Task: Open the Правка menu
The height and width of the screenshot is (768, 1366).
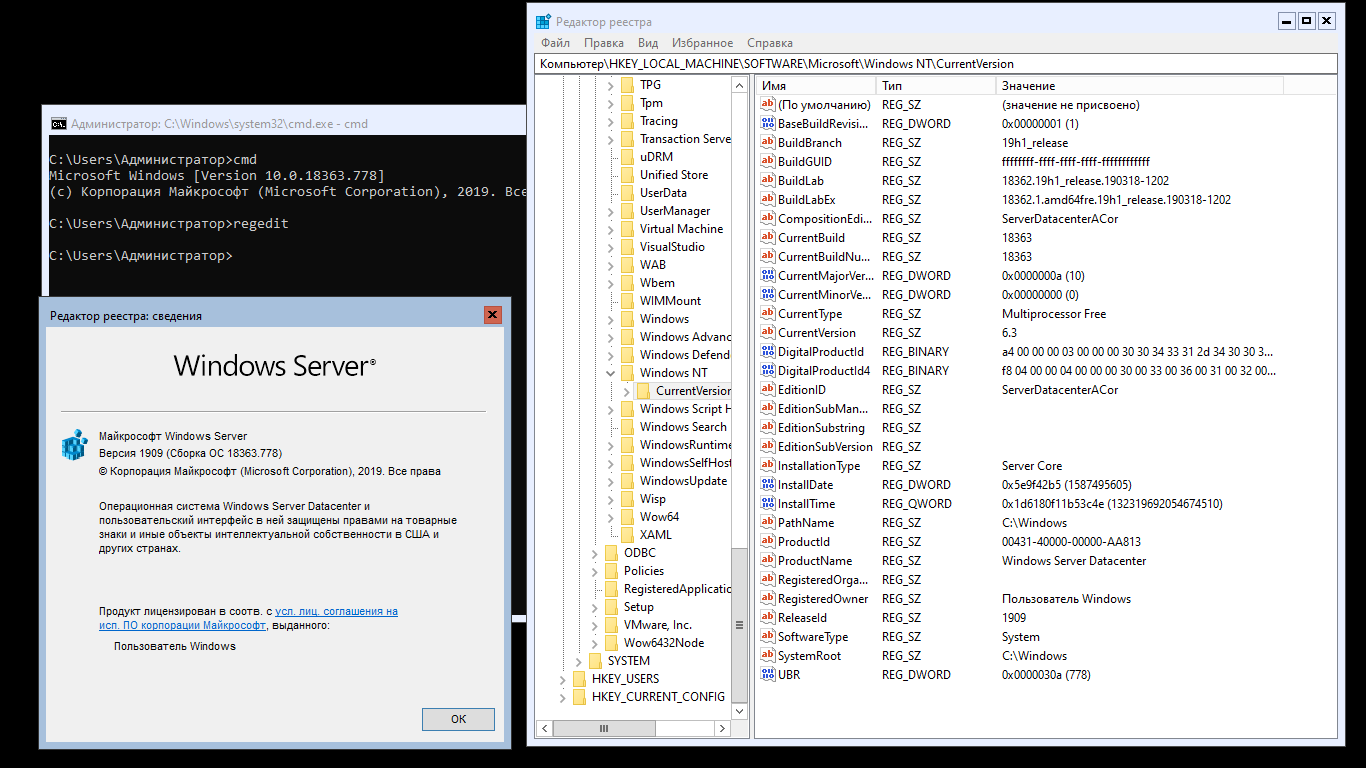Action: tap(604, 43)
